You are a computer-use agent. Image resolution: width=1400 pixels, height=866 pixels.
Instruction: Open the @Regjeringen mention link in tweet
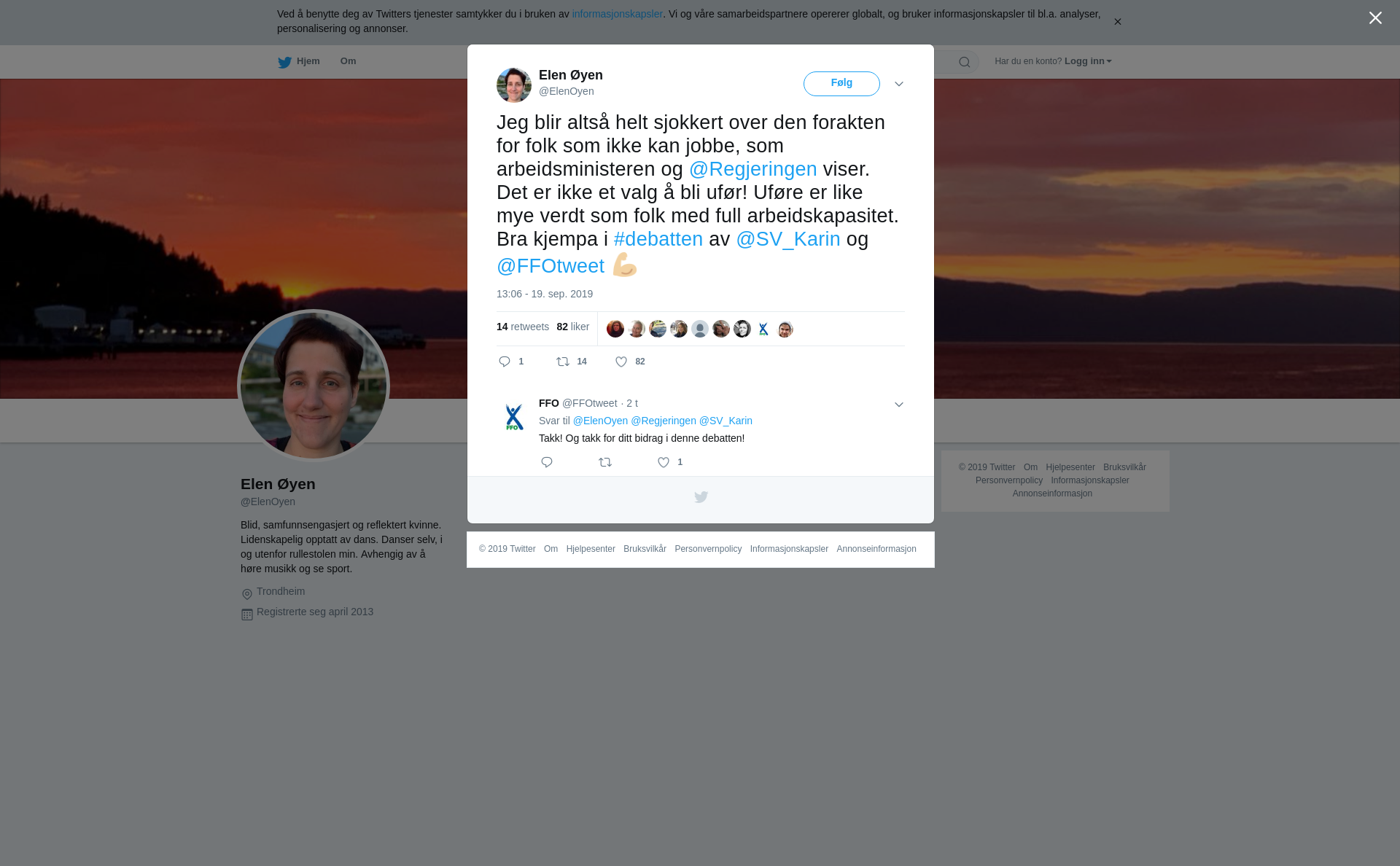click(753, 169)
